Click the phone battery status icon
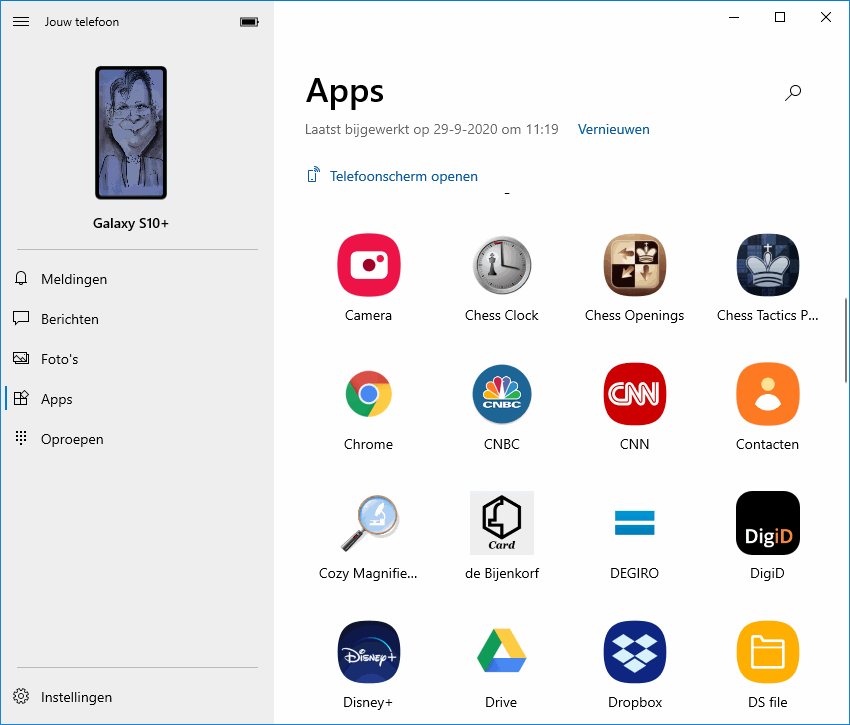The image size is (850, 725). pos(249,22)
